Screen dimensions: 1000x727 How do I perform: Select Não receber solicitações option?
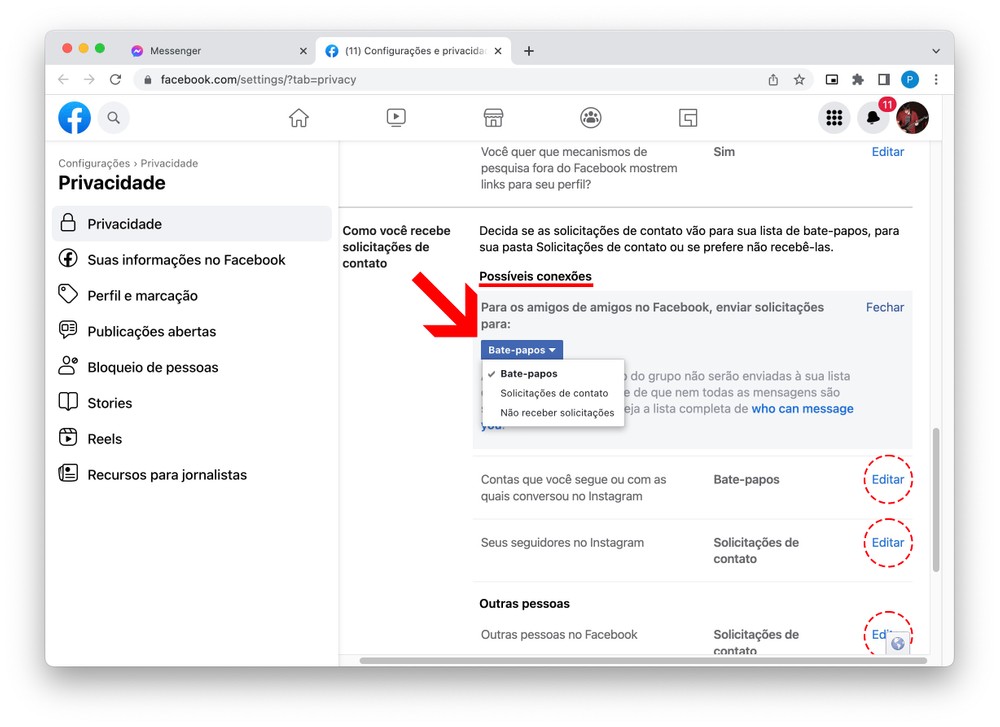pyautogui.click(x=557, y=413)
